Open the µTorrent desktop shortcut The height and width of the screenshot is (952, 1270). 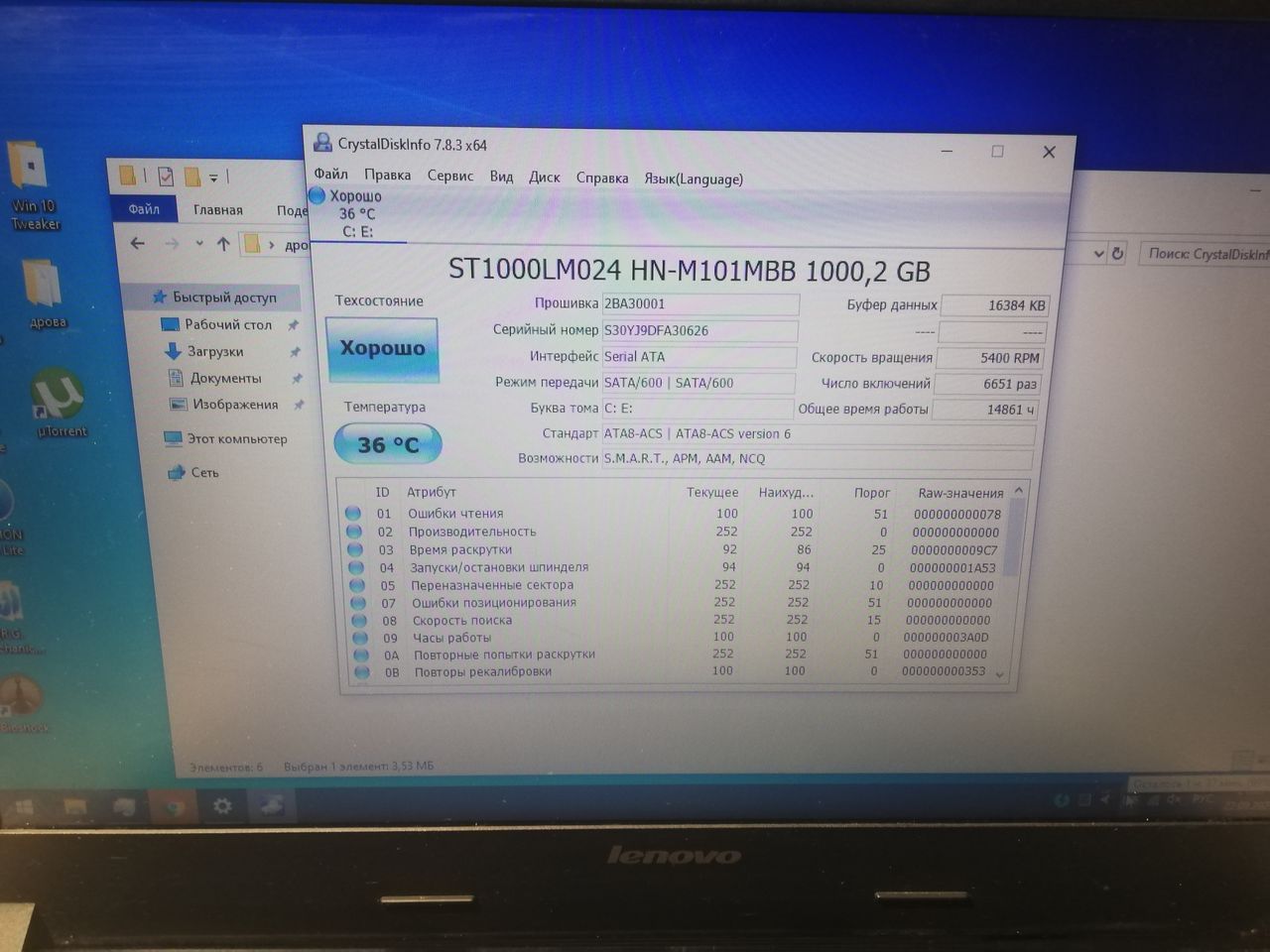click(61, 403)
